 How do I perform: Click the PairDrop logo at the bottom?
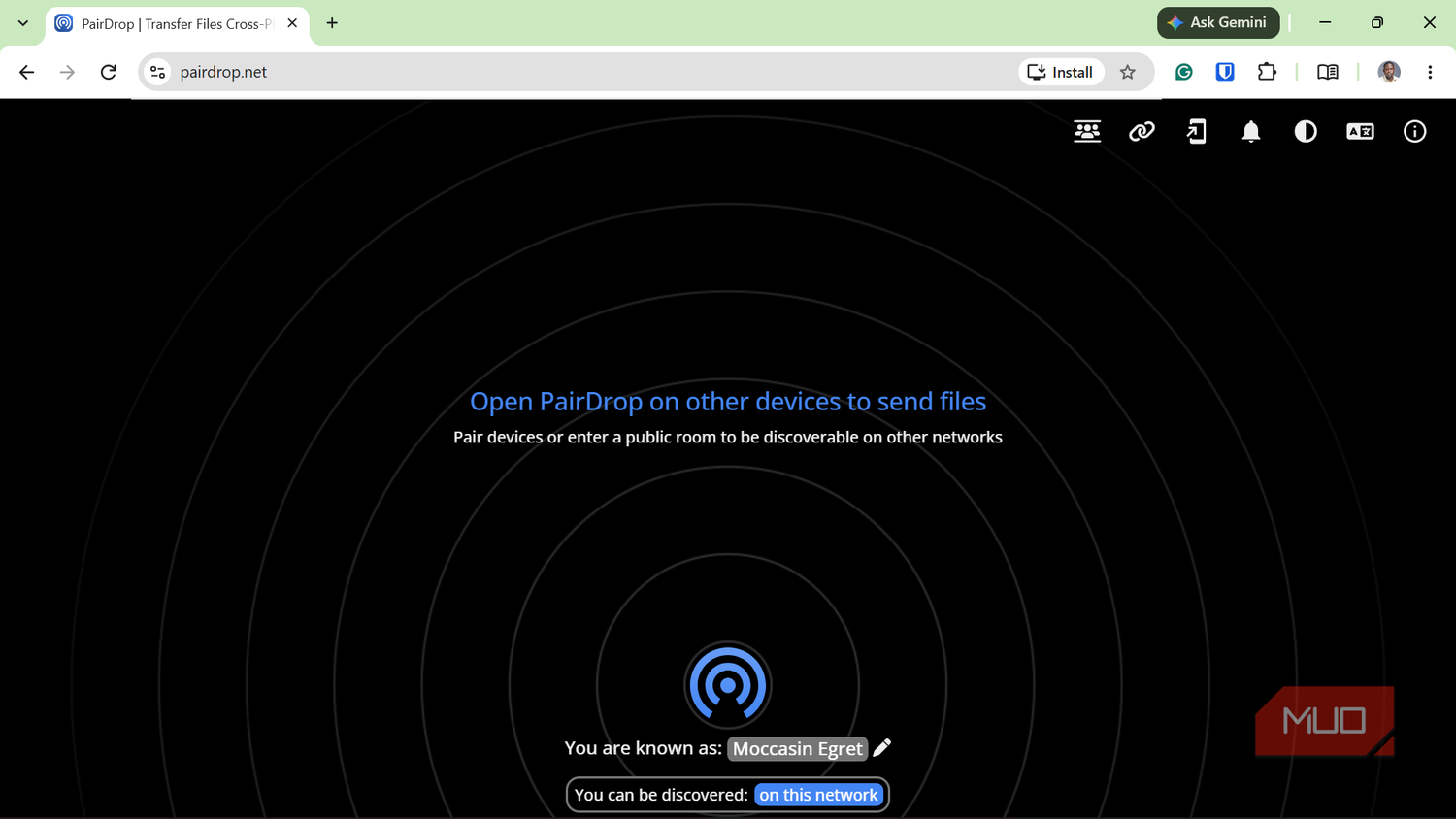pyautogui.click(x=728, y=685)
